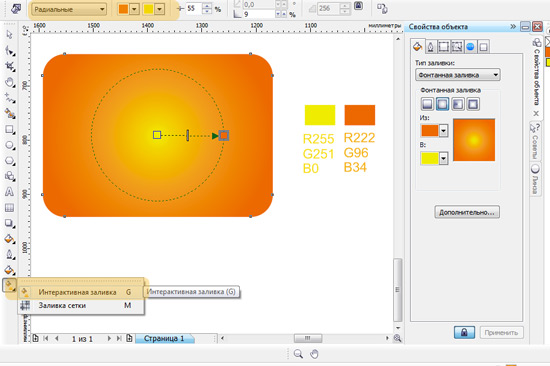Open the orange start color dropdown arrow
Image resolution: width=550 pixels, height=366 pixels.
click(134, 9)
